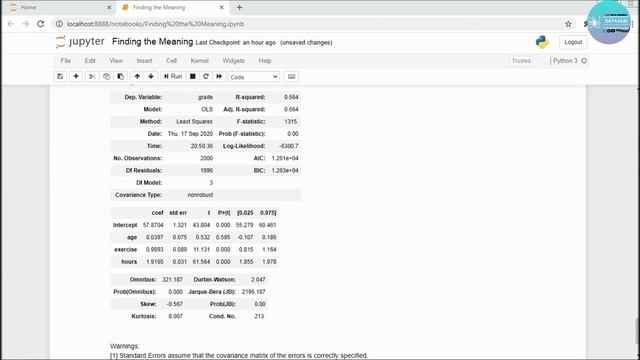
Task: Restart the kernel circular arrow icon
Action: (x=206, y=76)
